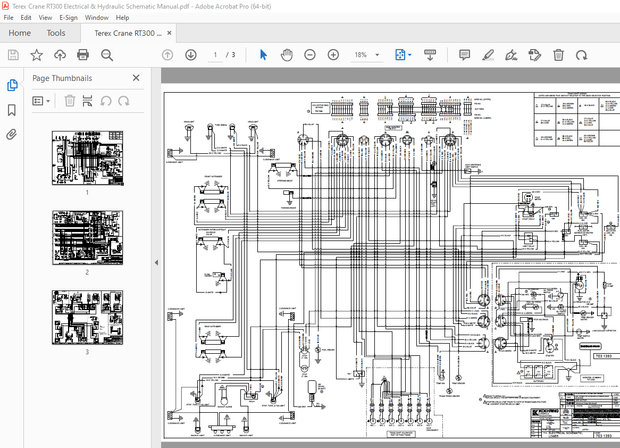Open the Bookmarks panel icon
620x448 pixels.
coord(12,110)
